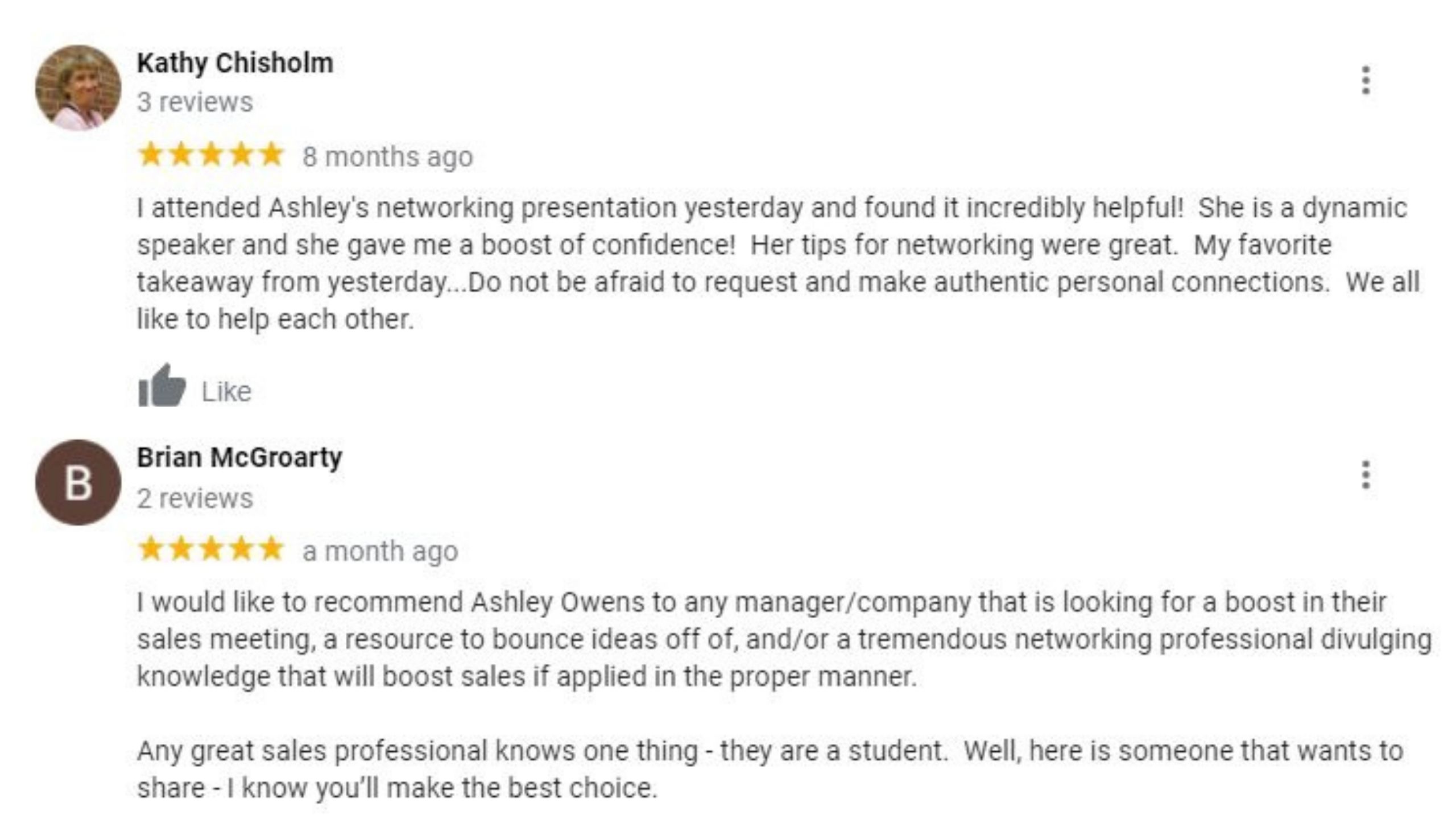
Task: Open Brian's brown 'B' avatar
Action: click(x=78, y=482)
